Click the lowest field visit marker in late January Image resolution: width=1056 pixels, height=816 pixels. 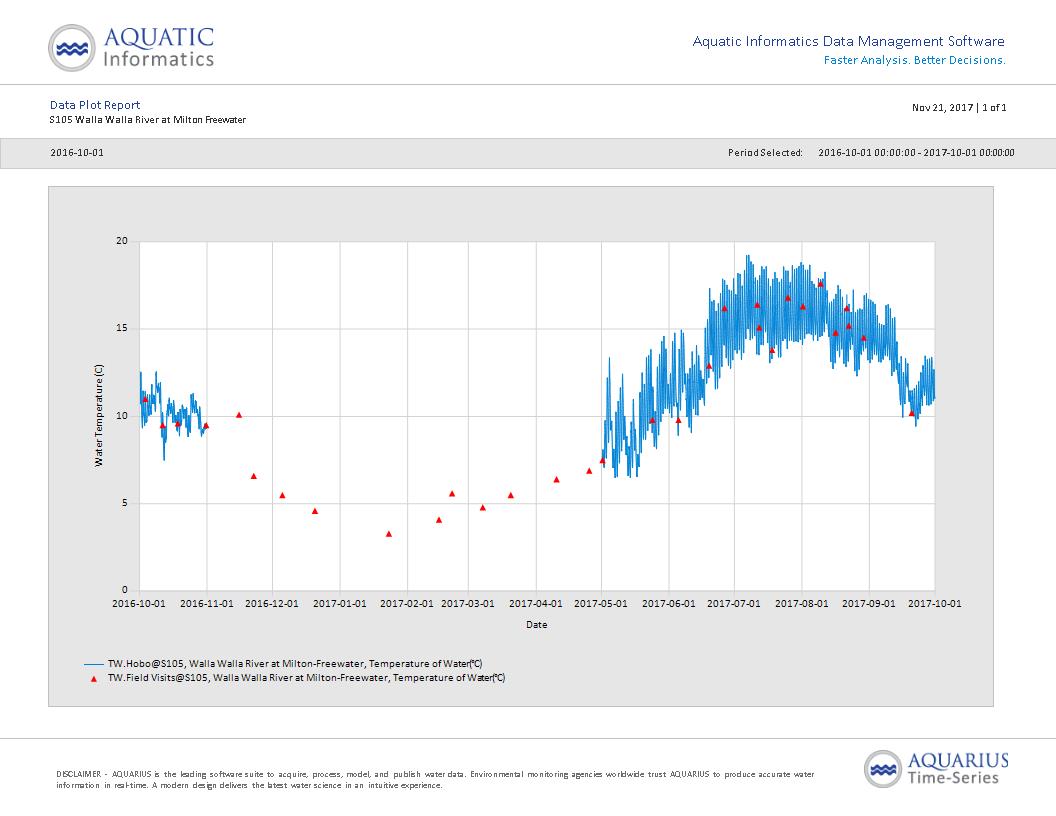click(389, 534)
